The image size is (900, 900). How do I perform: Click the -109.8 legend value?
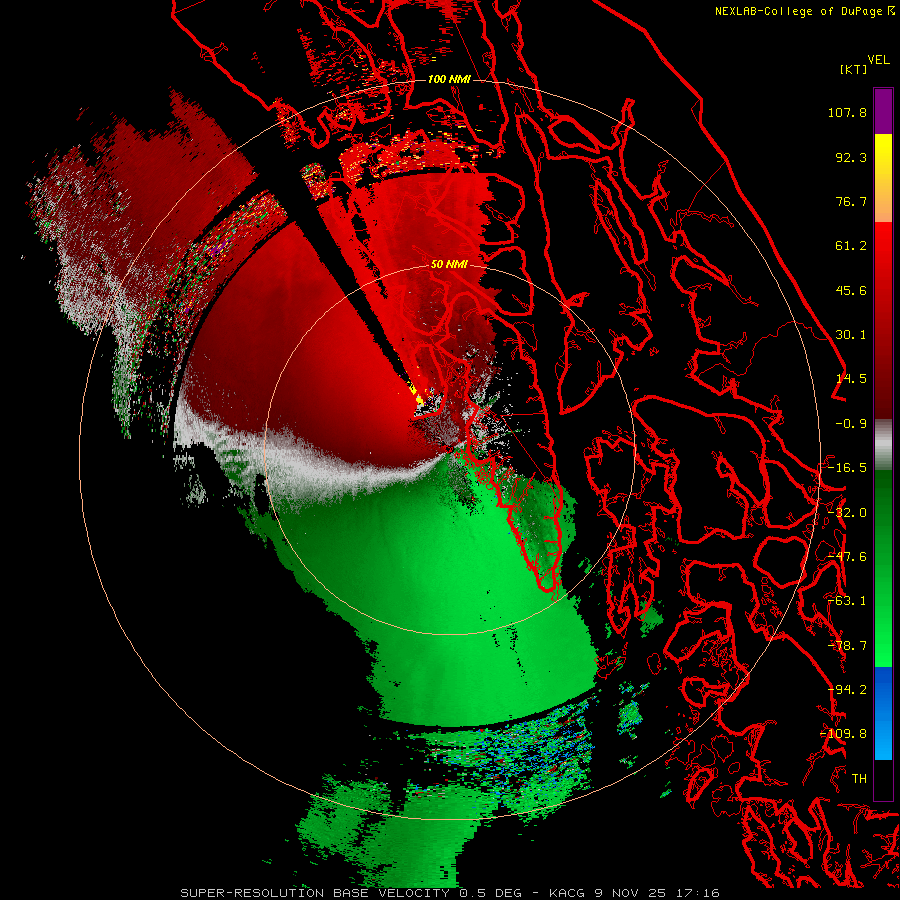(x=844, y=734)
